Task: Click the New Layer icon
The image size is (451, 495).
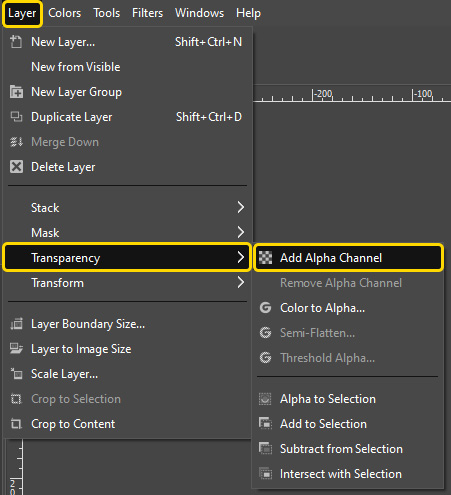Action: [16, 42]
